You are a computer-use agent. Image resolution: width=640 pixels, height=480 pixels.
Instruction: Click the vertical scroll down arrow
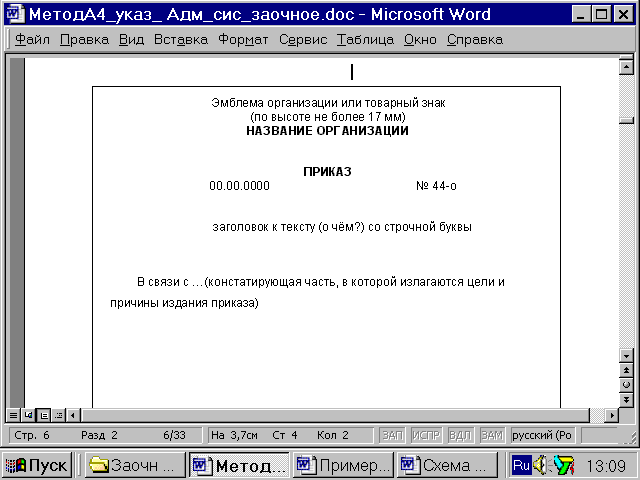[626, 356]
